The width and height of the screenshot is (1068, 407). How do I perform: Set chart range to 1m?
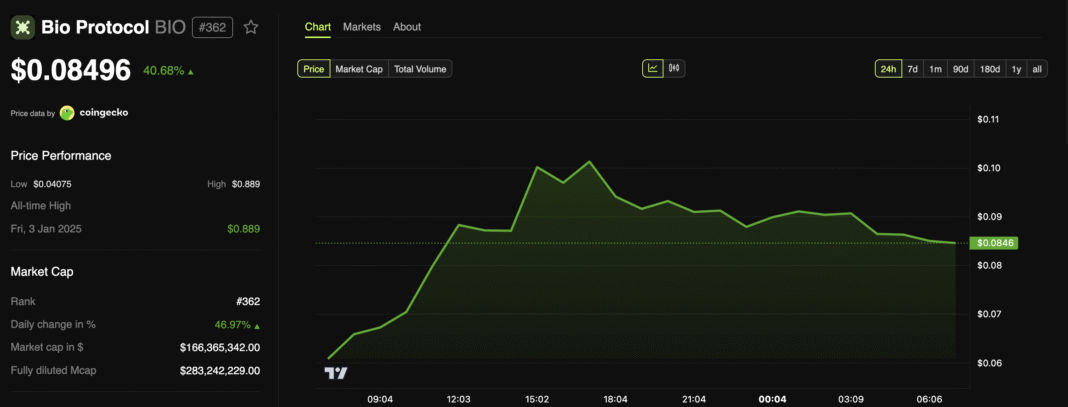[935, 69]
